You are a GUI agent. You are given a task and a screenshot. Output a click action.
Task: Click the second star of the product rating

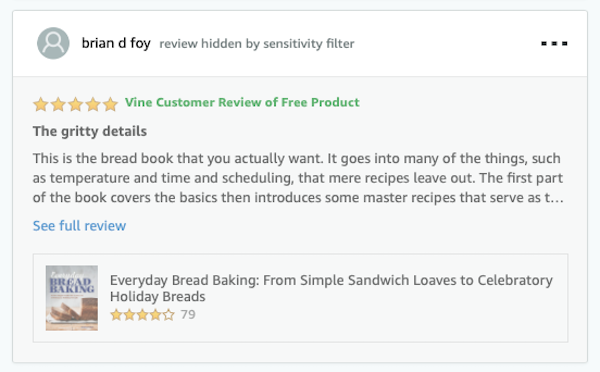[x=129, y=315]
